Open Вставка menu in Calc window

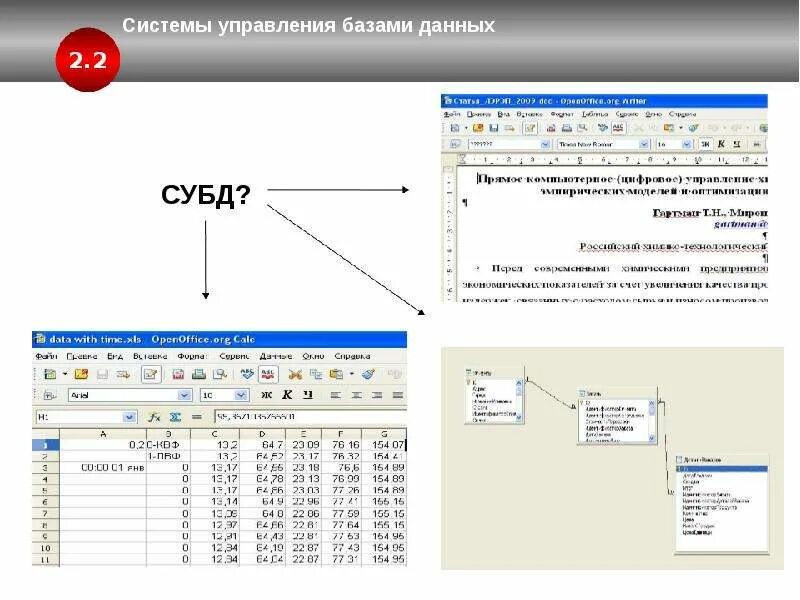click(150, 356)
